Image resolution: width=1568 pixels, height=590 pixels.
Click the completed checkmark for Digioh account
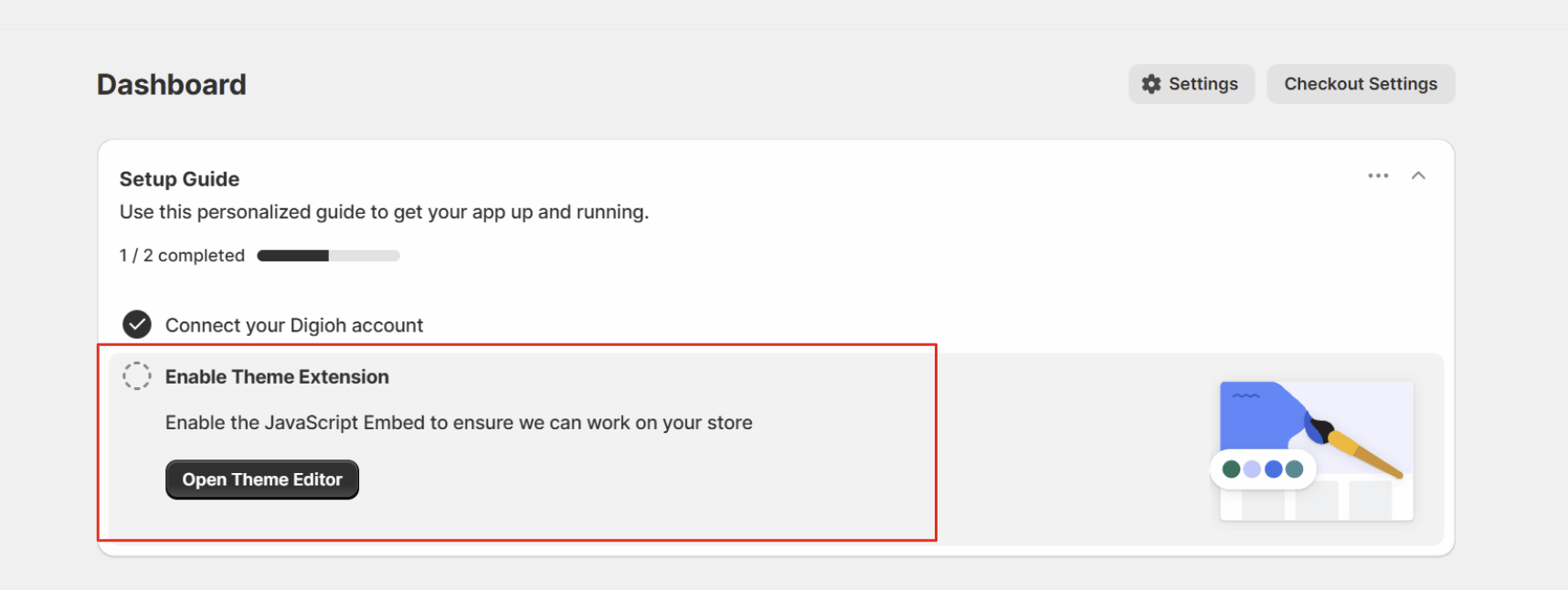137,324
